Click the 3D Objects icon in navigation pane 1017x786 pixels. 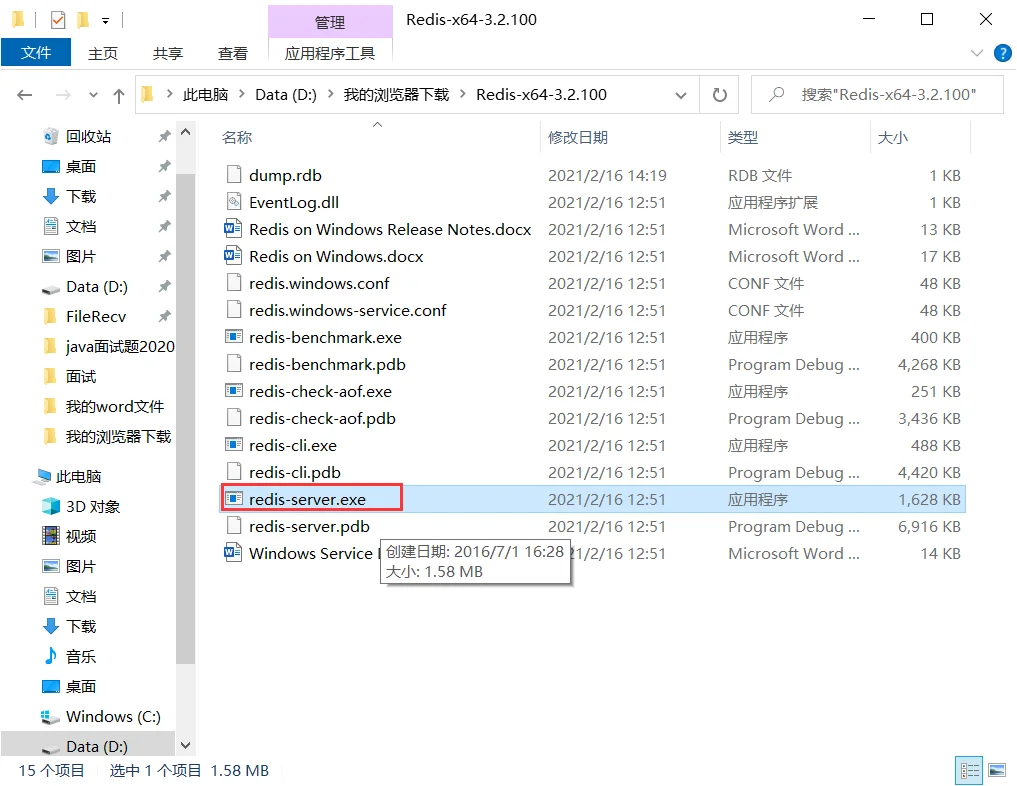point(51,506)
